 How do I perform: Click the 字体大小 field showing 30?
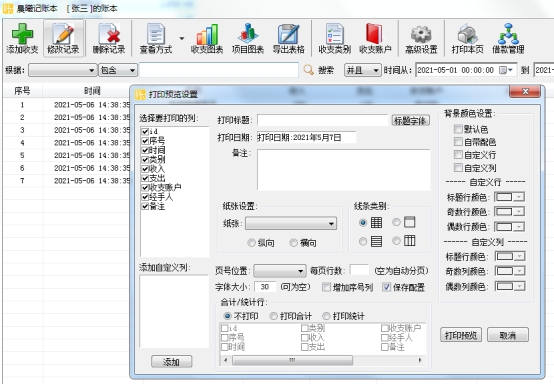(265, 287)
